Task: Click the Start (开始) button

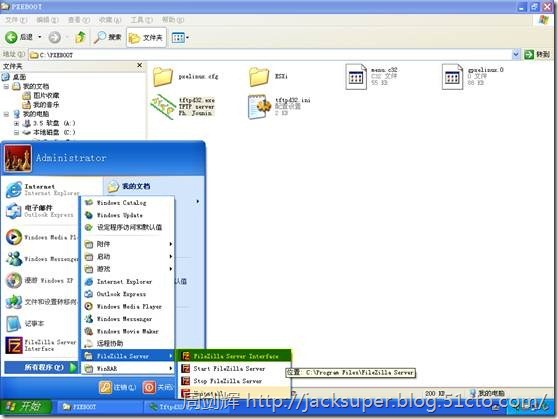Action: 26,406
